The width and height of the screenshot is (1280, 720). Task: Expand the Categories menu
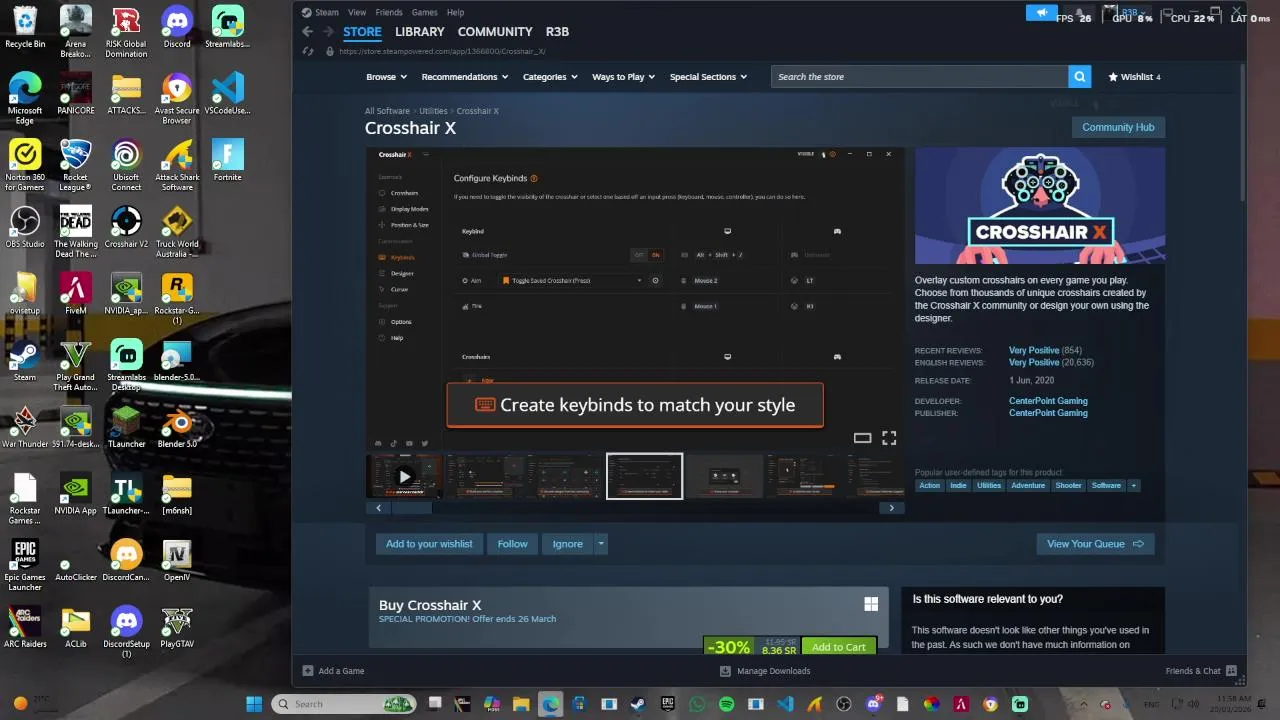click(550, 77)
